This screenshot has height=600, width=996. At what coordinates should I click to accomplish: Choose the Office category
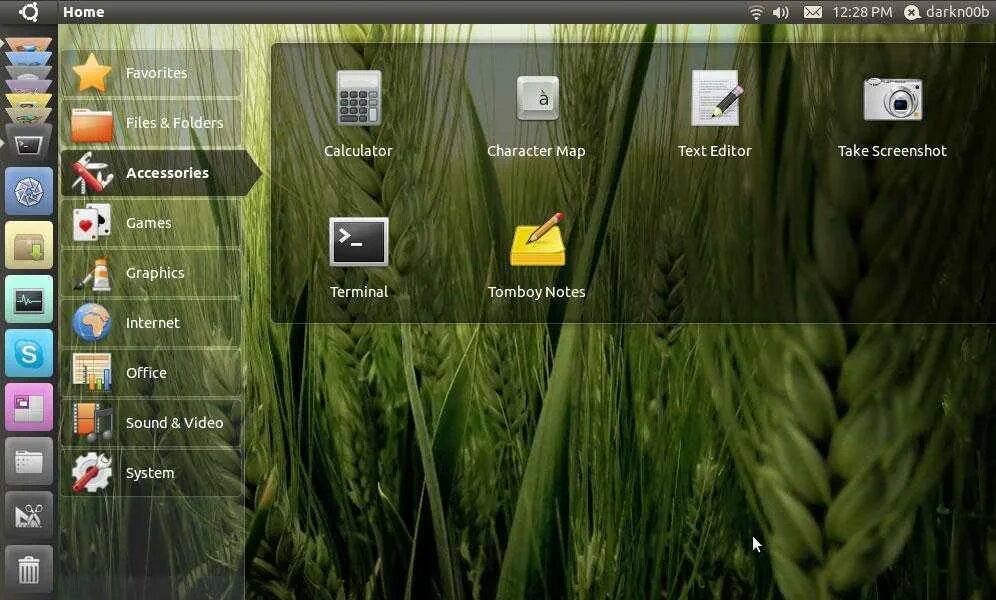pos(151,373)
